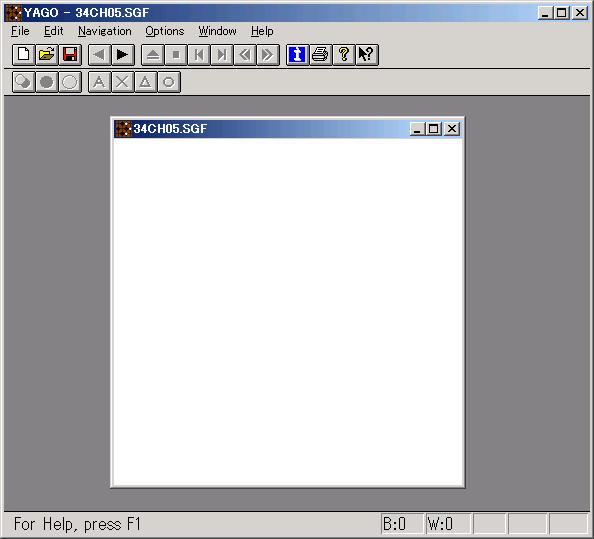Select the black stone tool
Screen dimensions: 594x539
[x=47, y=82]
